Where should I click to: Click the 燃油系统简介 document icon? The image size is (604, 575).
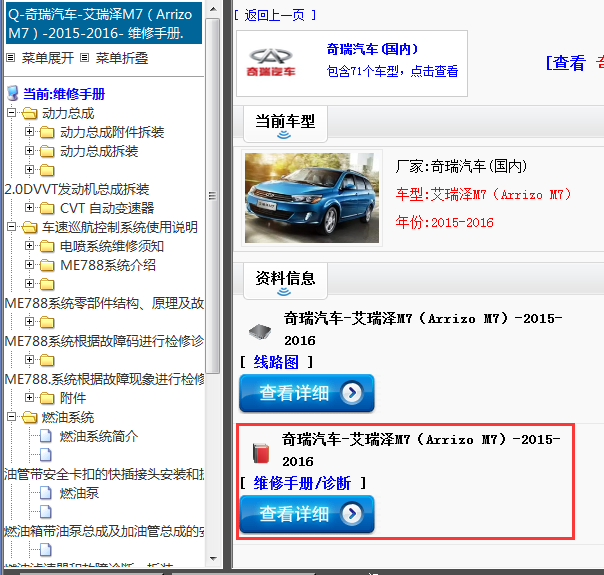coord(45,436)
